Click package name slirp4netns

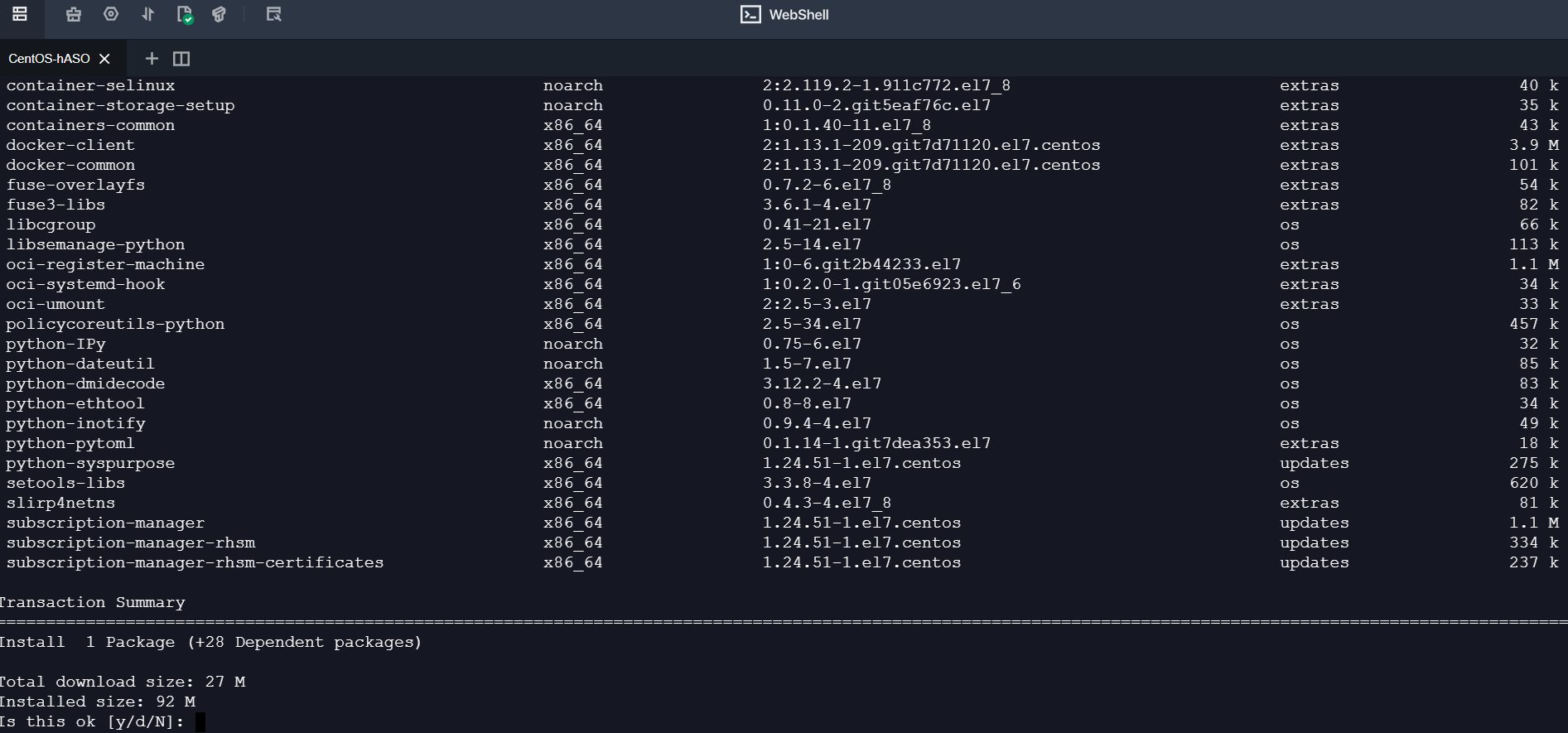[60, 503]
